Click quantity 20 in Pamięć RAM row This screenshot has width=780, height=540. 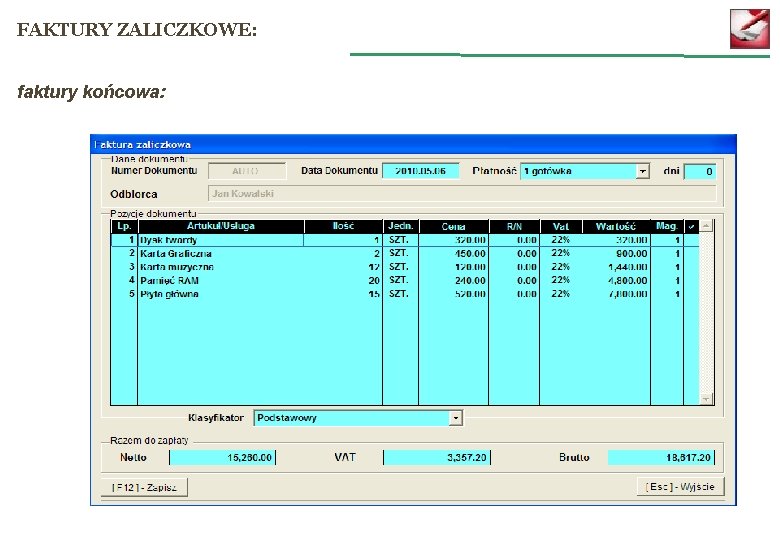[343, 280]
